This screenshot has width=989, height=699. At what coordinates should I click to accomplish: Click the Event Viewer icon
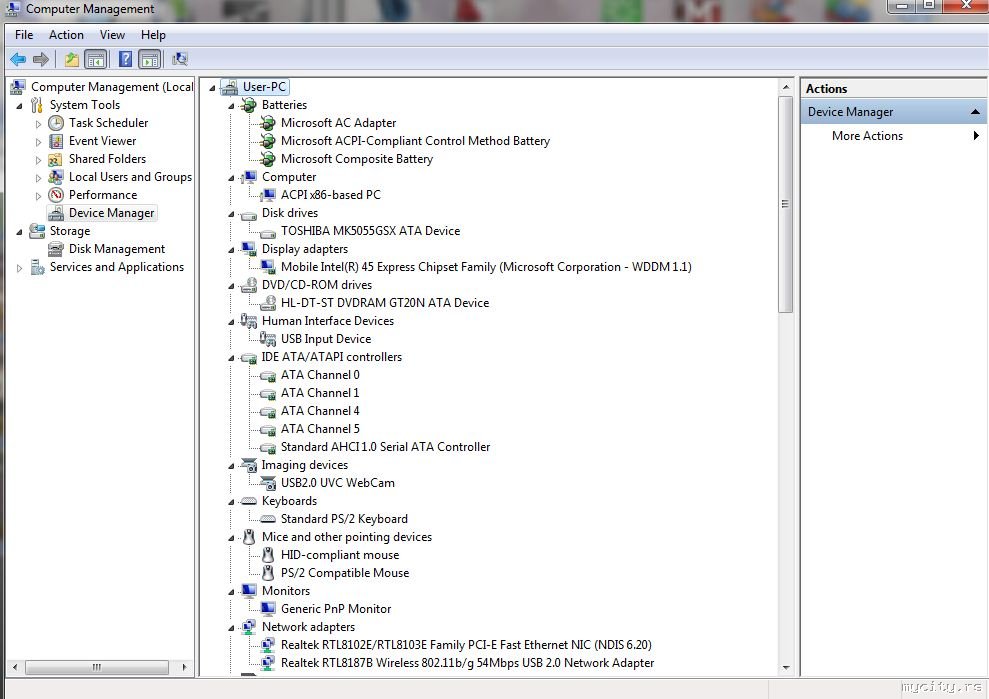(x=56, y=141)
